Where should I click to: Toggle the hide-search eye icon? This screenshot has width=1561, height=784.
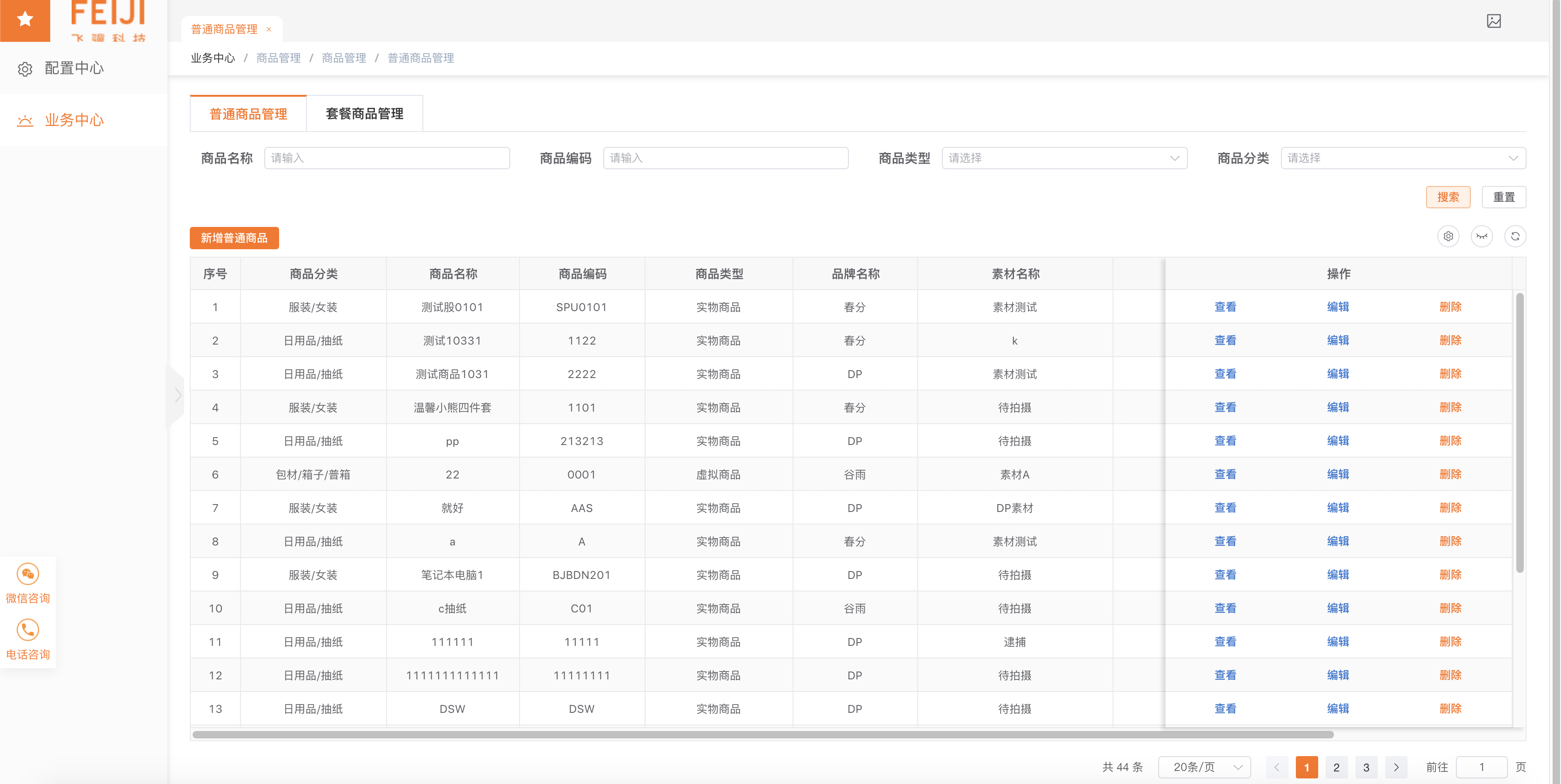[1481, 236]
